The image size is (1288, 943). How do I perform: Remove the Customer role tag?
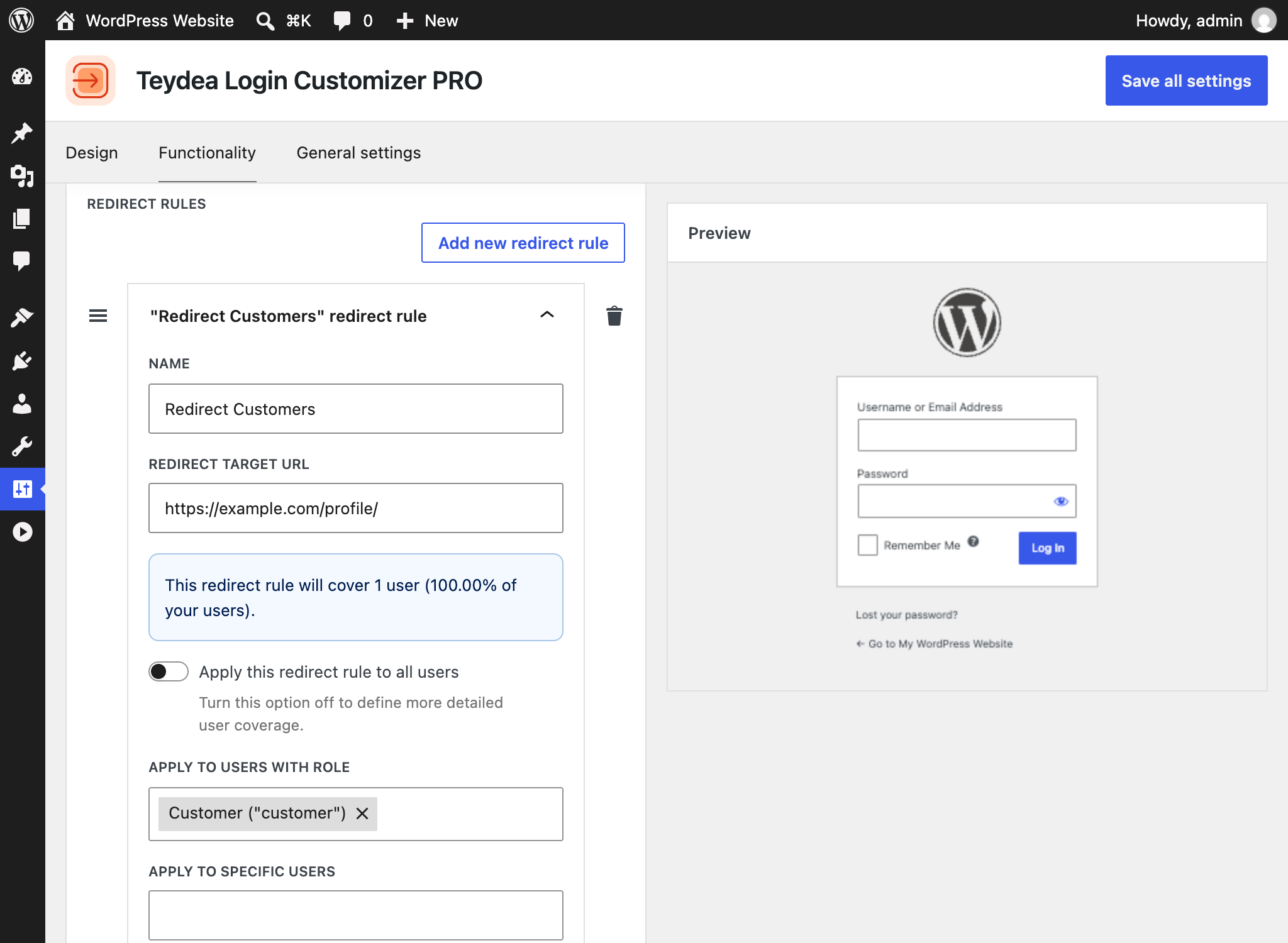point(362,813)
